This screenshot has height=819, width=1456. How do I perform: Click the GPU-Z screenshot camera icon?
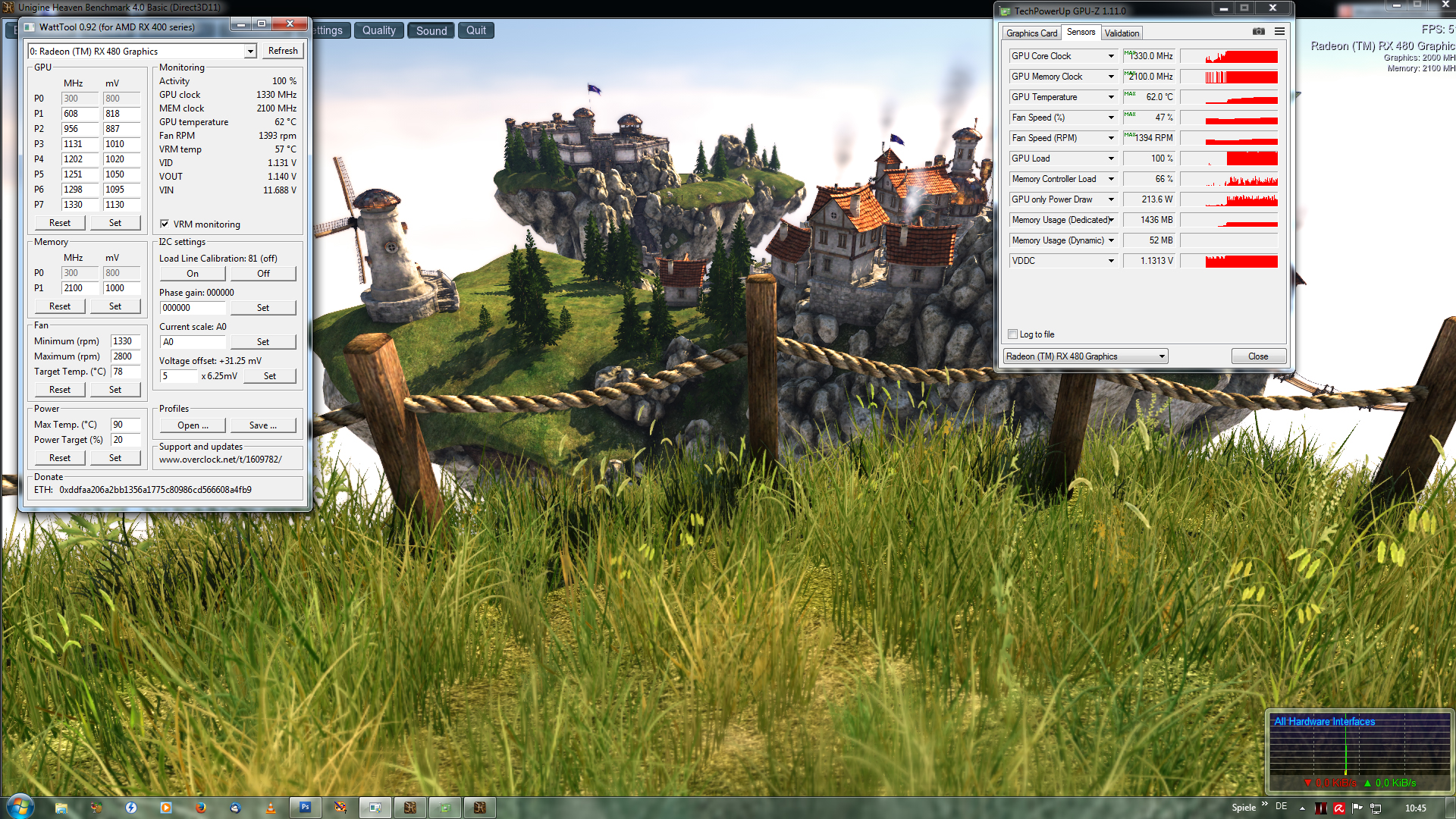[1259, 32]
